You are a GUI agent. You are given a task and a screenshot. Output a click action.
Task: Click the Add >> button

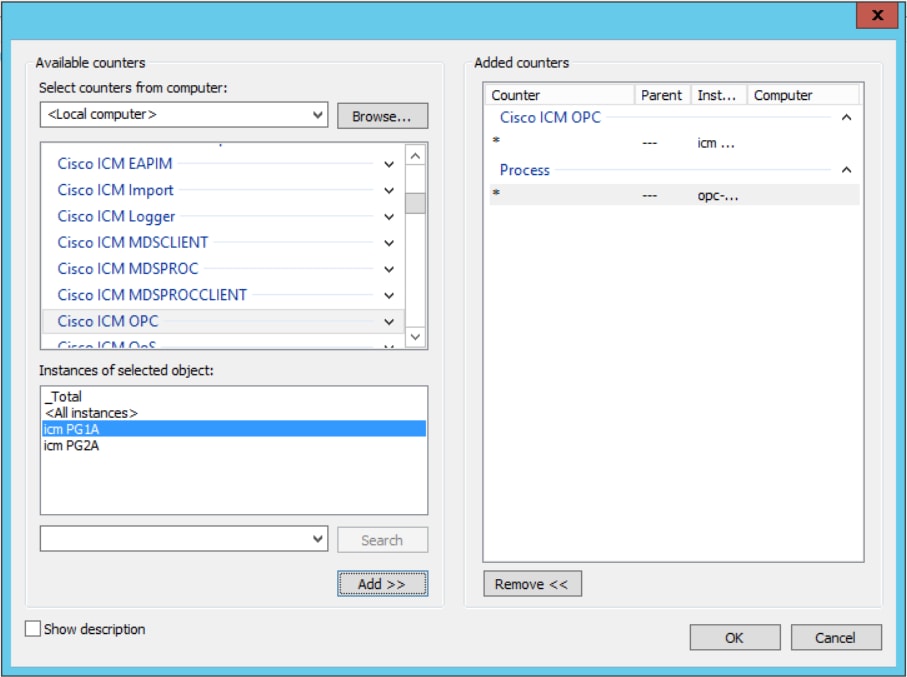point(382,584)
